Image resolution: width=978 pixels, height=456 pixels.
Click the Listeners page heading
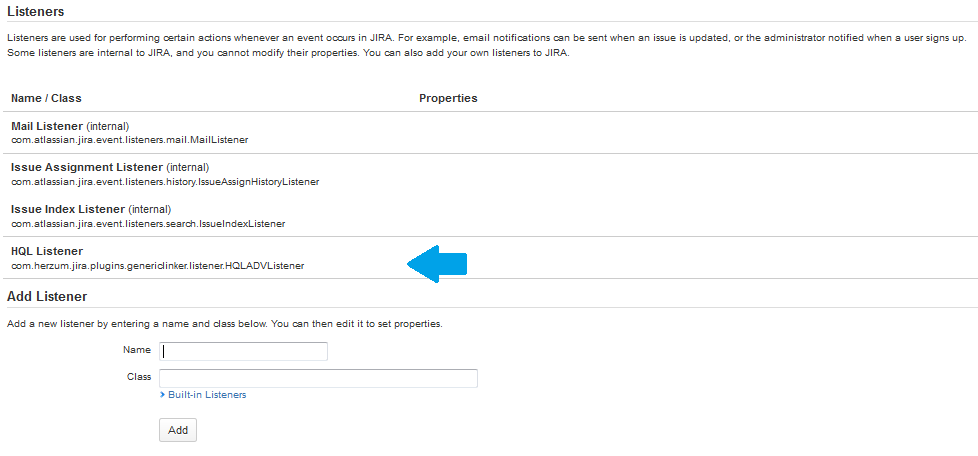[35, 12]
